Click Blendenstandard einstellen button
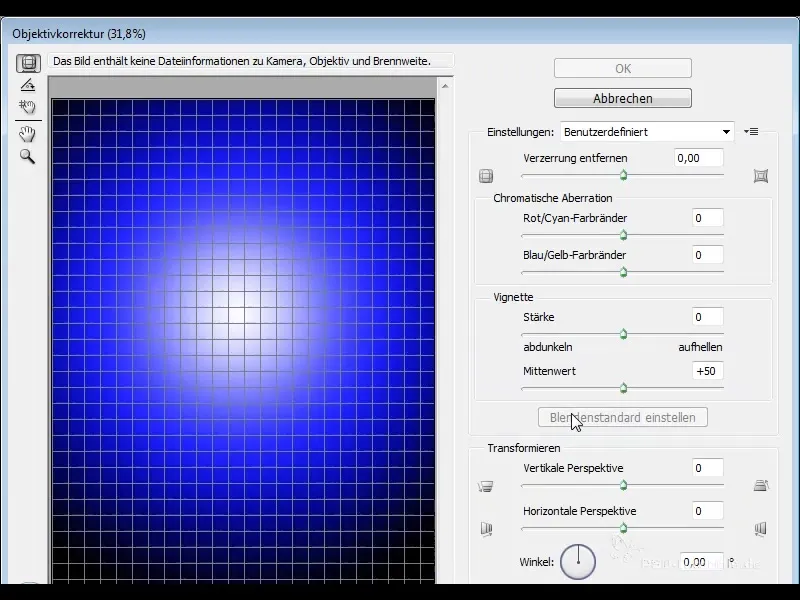Screen dimensions: 800x600 [622, 417]
